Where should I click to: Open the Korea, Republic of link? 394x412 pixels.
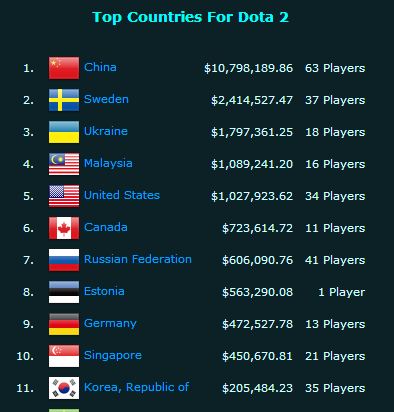[137, 387]
